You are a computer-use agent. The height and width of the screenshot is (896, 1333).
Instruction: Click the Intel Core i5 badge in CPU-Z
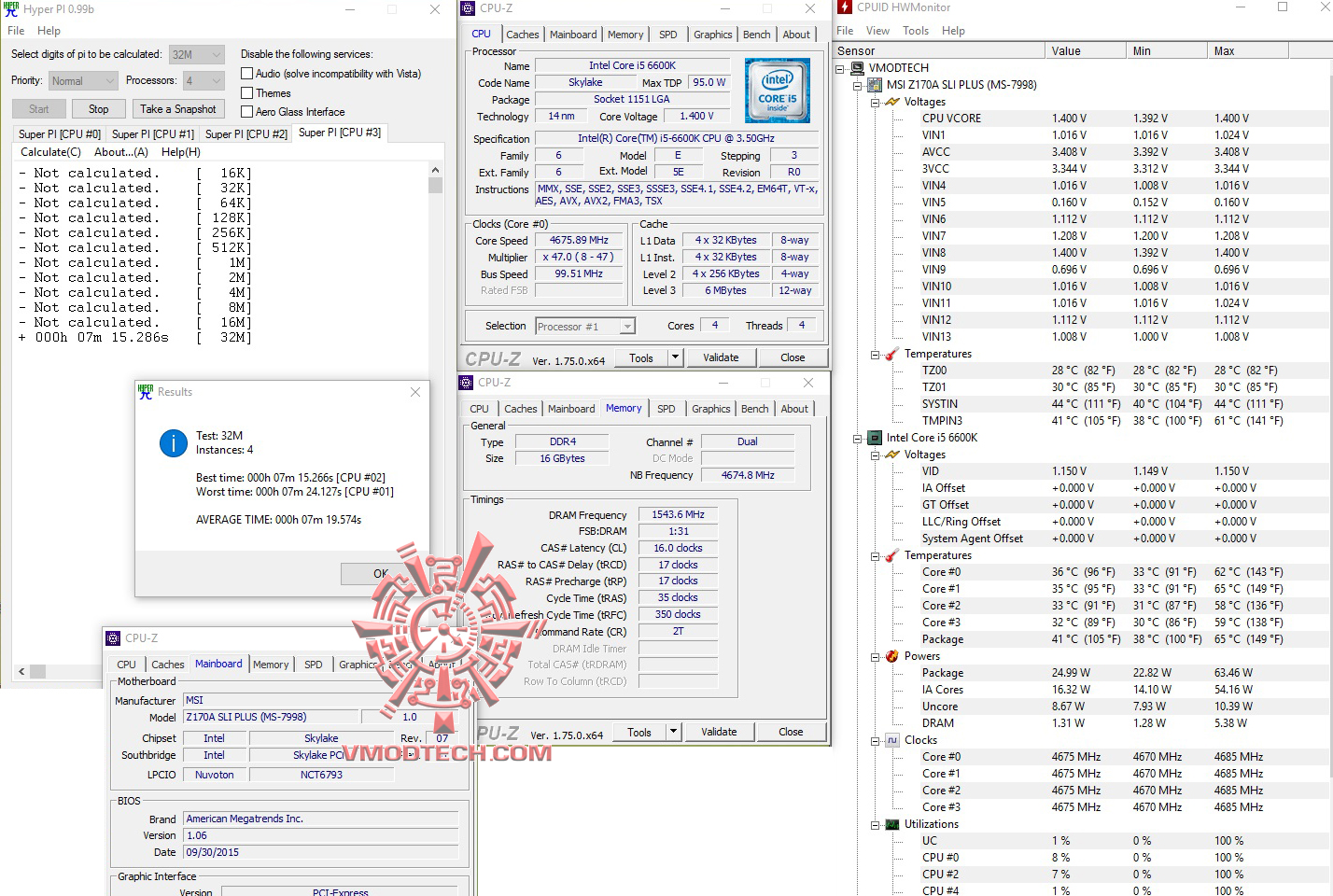tap(778, 91)
